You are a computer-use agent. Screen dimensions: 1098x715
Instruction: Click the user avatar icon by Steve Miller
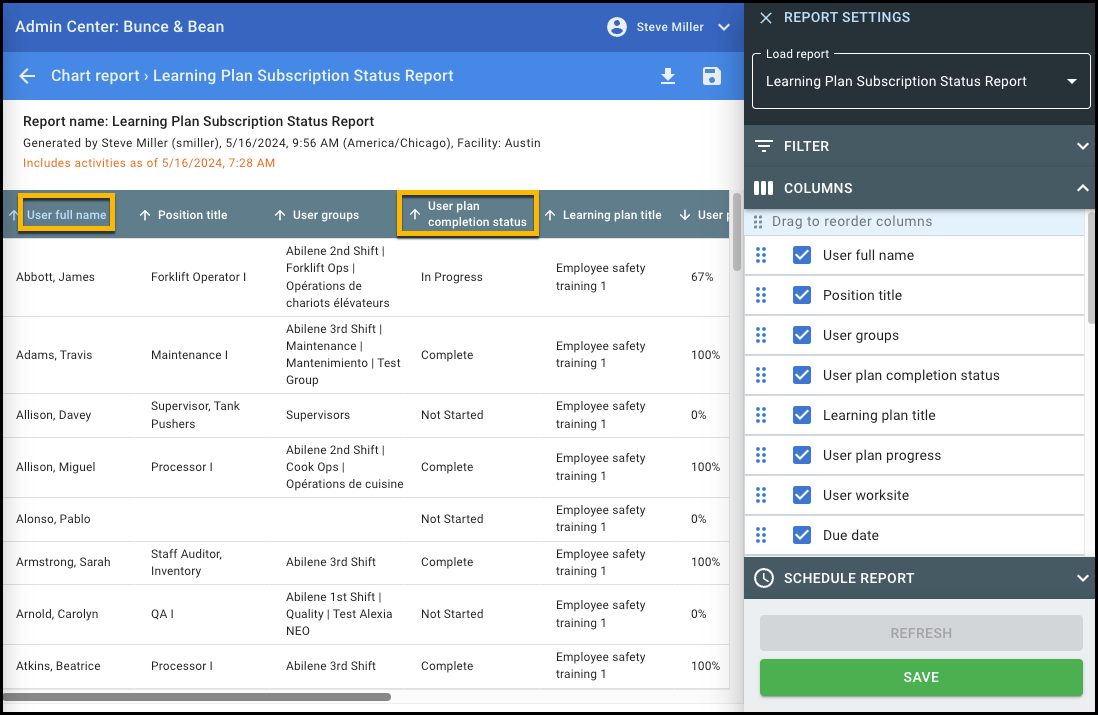click(617, 27)
